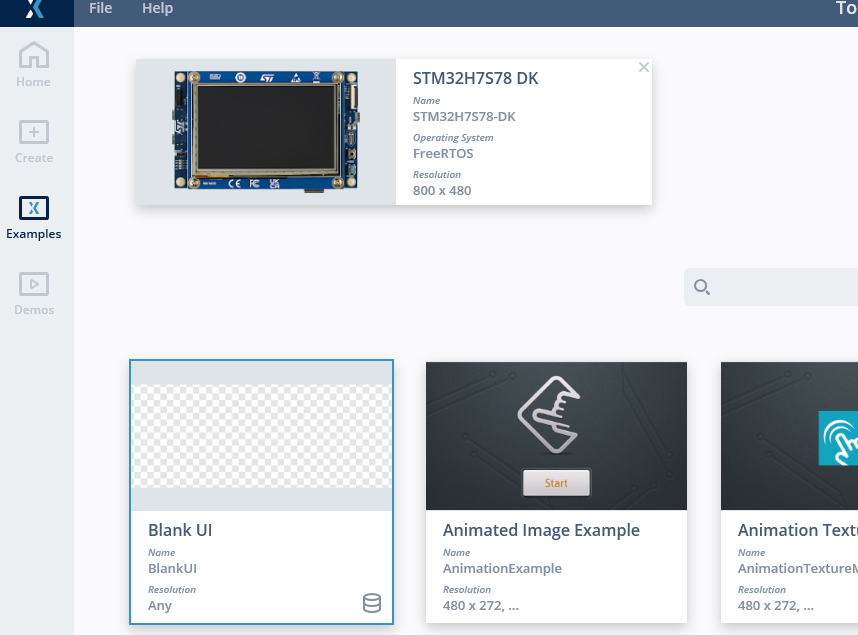Screen dimensions: 858x635
Task: Click the Animated Image Example title
Action: coord(541,530)
